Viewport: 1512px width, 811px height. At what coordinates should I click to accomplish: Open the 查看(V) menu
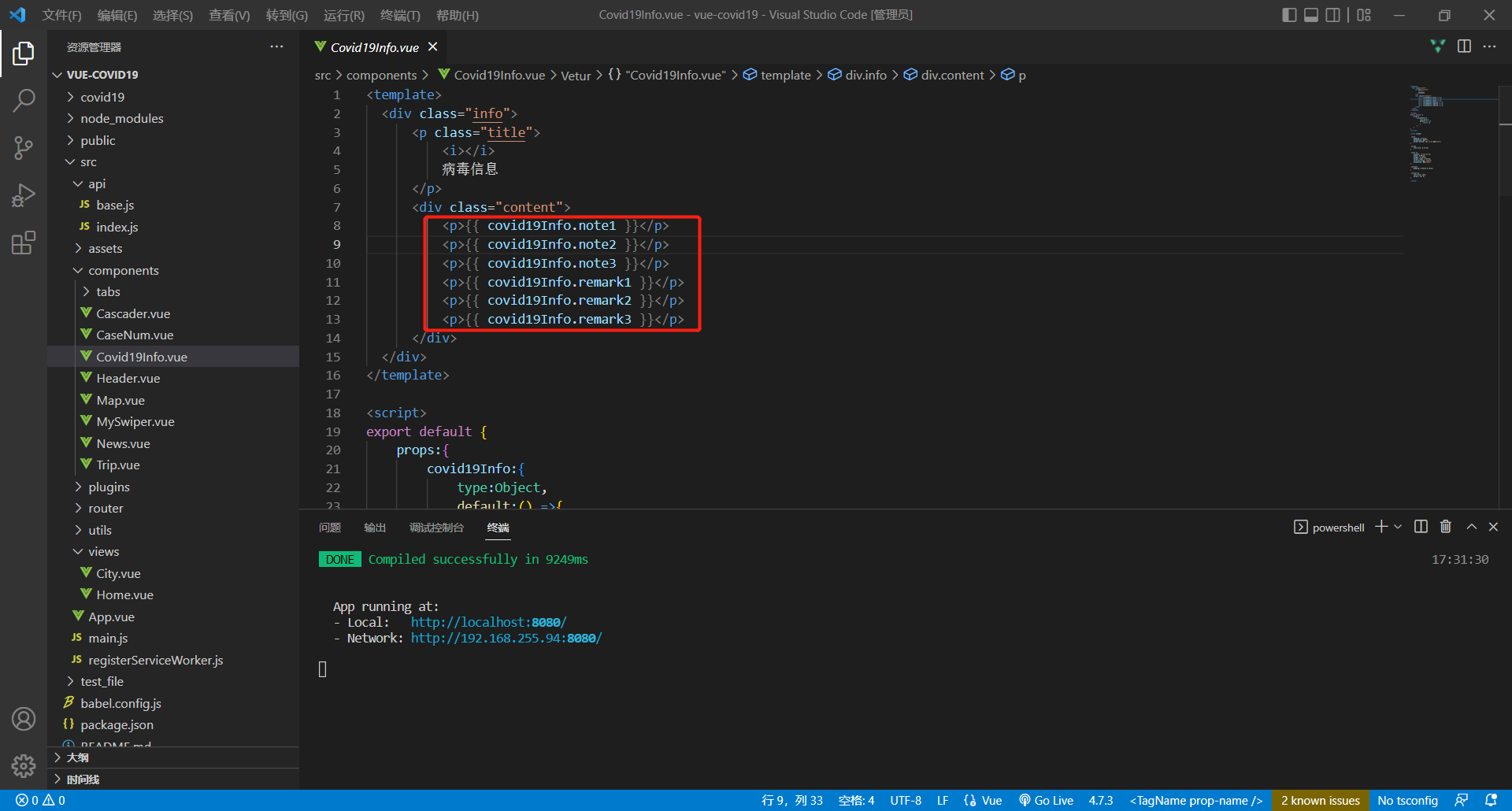point(229,15)
